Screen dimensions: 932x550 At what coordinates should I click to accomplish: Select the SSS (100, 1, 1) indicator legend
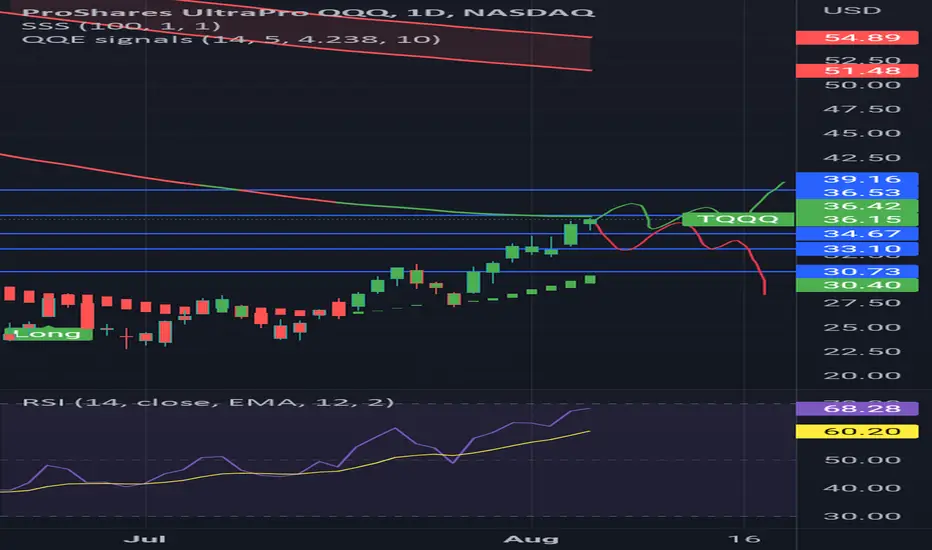tap(121, 26)
